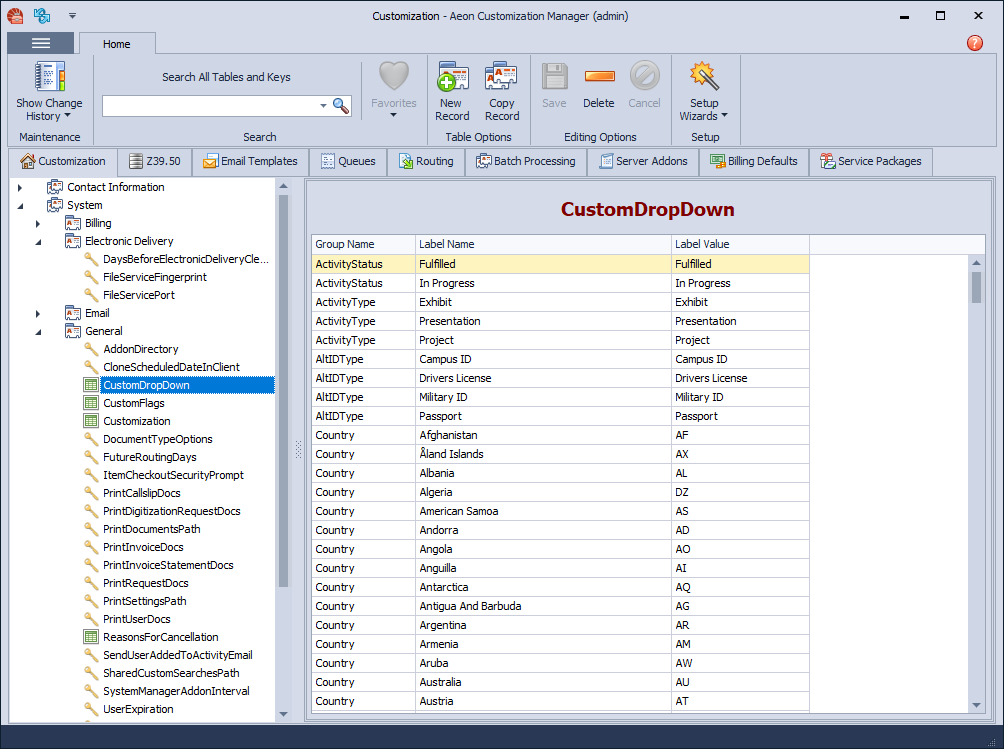The width and height of the screenshot is (1004, 749).
Task: Click the New Record icon
Action: pyautogui.click(x=452, y=78)
